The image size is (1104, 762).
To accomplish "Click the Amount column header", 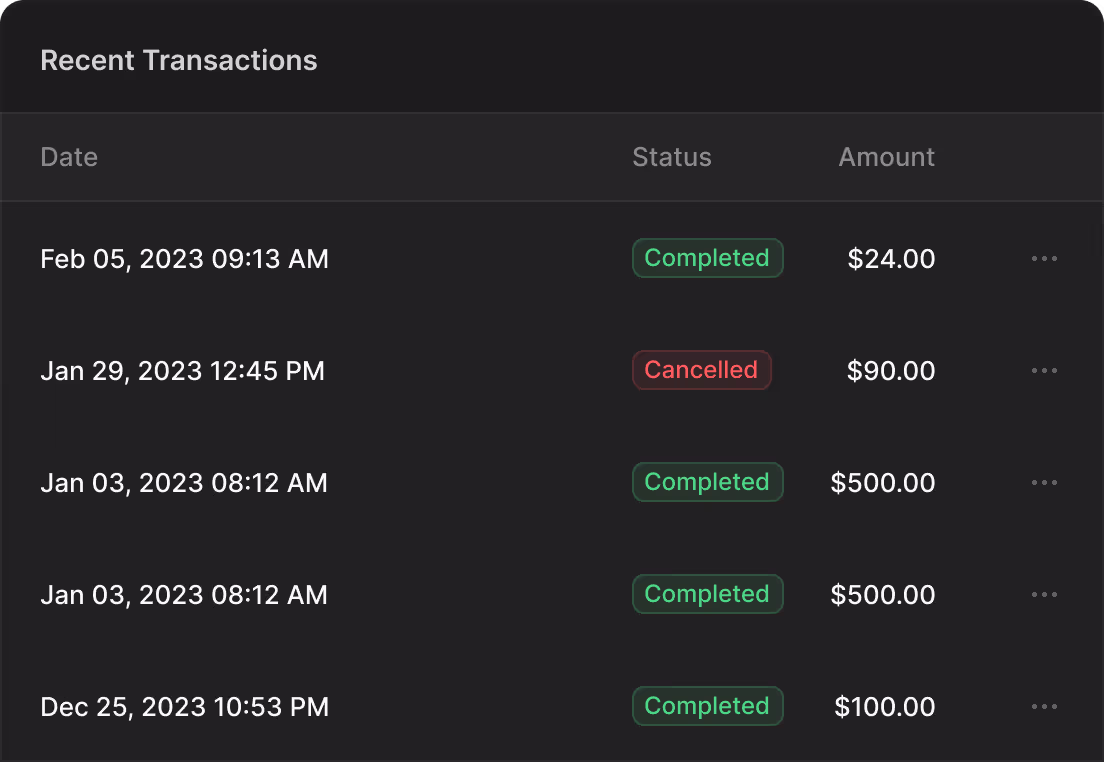I will pyautogui.click(x=886, y=157).
